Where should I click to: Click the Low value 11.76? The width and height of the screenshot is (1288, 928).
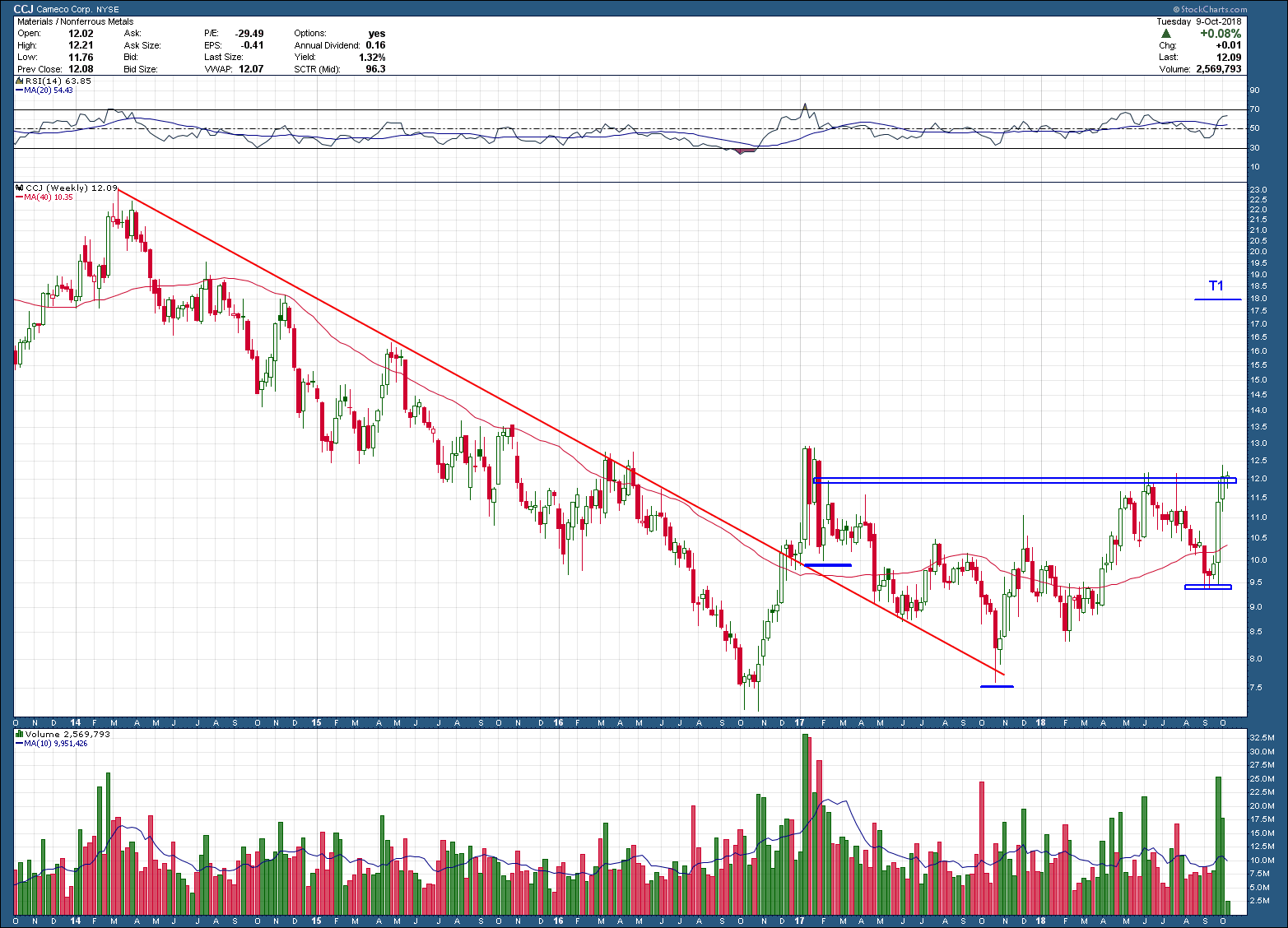tap(81, 58)
